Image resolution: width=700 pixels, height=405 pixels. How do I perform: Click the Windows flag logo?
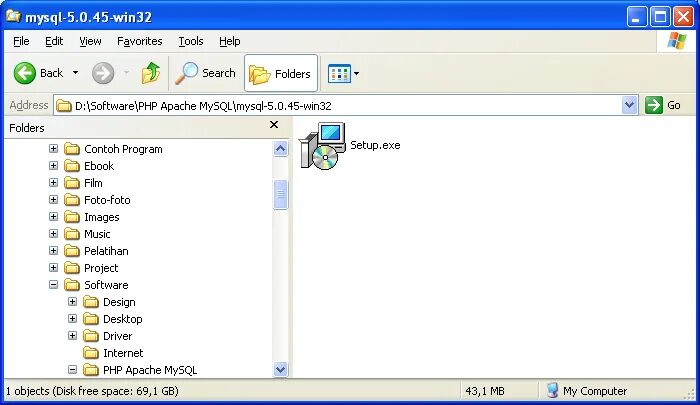pyautogui.click(x=677, y=41)
